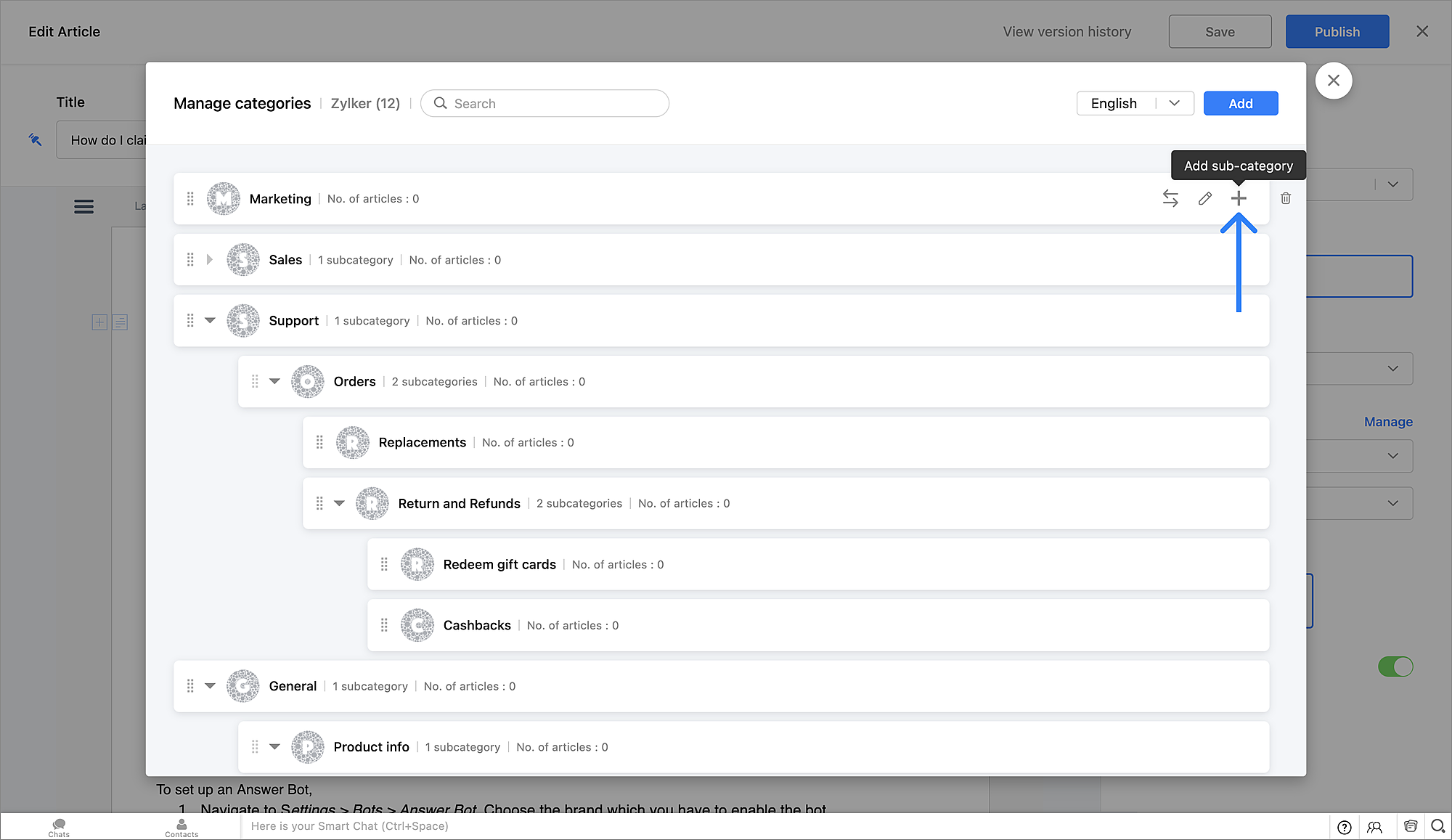The height and width of the screenshot is (840, 1452).
Task: Click the pencil edit icon for Marketing
Action: (x=1204, y=198)
